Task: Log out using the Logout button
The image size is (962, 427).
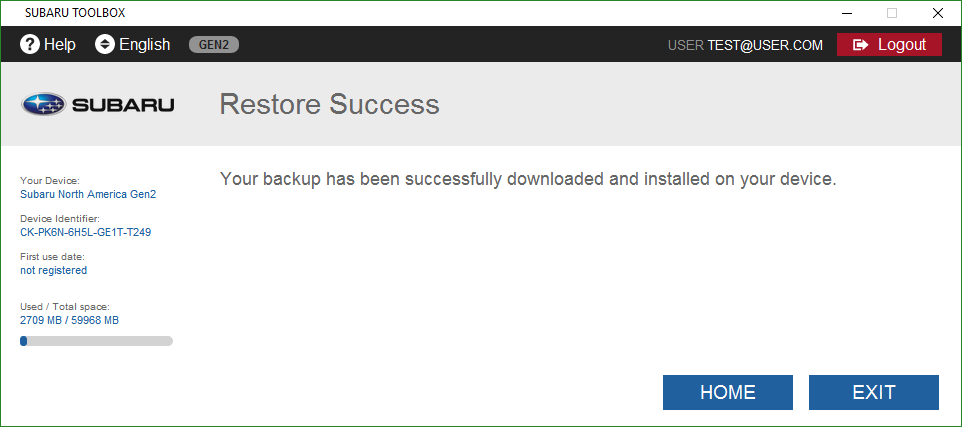Action: tap(889, 45)
